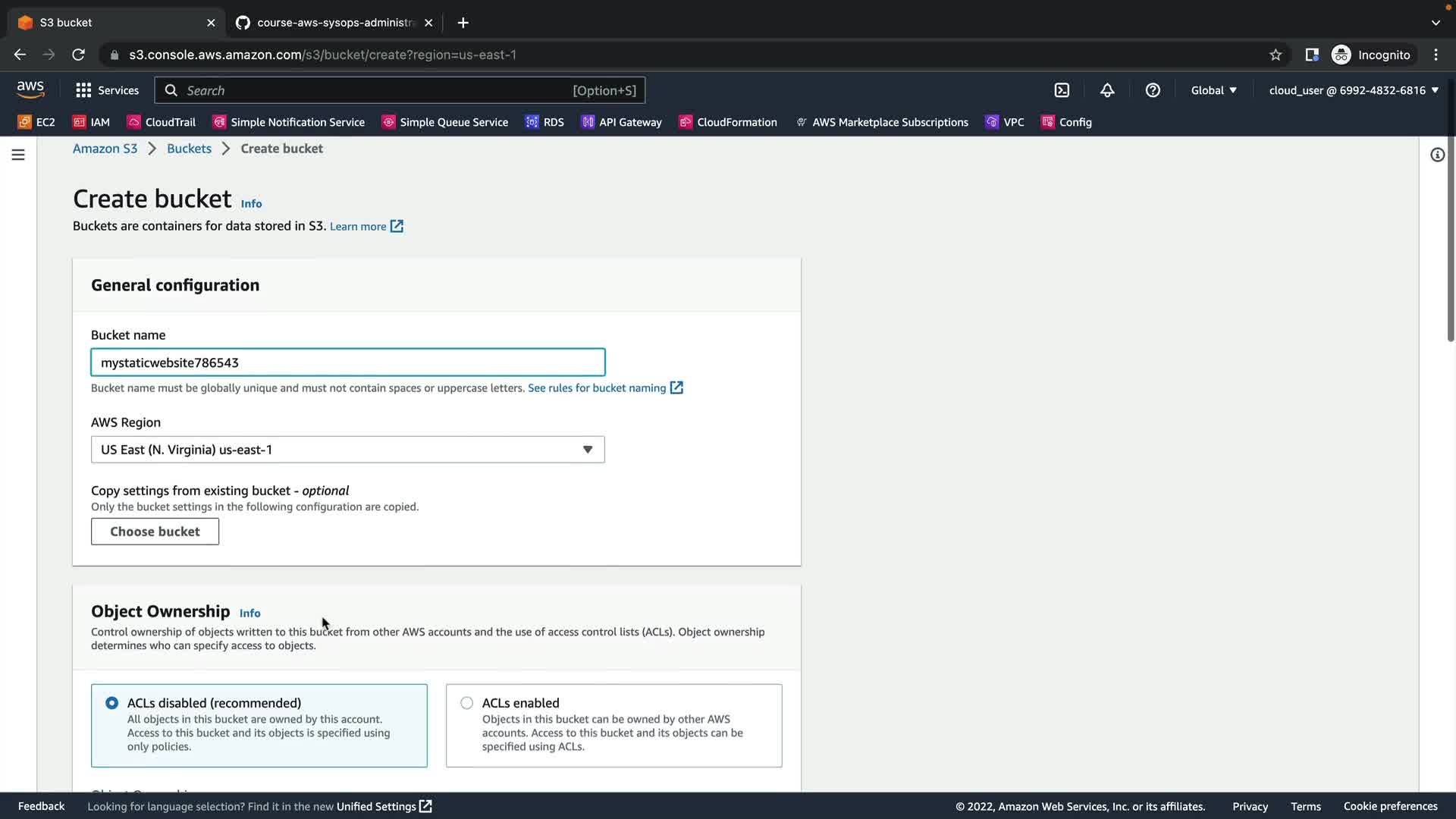Expand the AWS Region dropdown
The image size is (1456, 819).
[347, 450]
